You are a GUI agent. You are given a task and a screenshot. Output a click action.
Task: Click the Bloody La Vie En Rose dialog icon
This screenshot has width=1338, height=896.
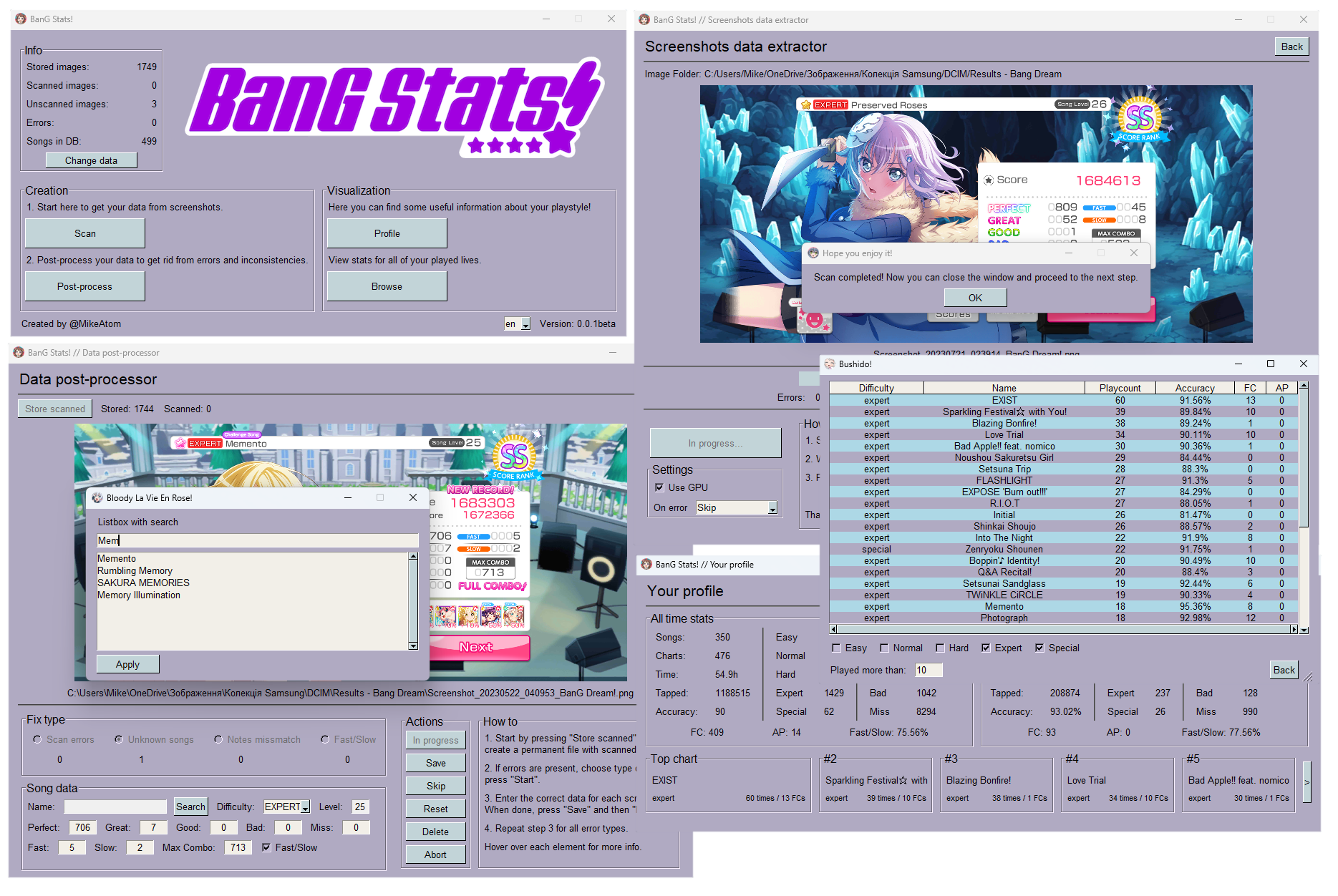[97, 498]
